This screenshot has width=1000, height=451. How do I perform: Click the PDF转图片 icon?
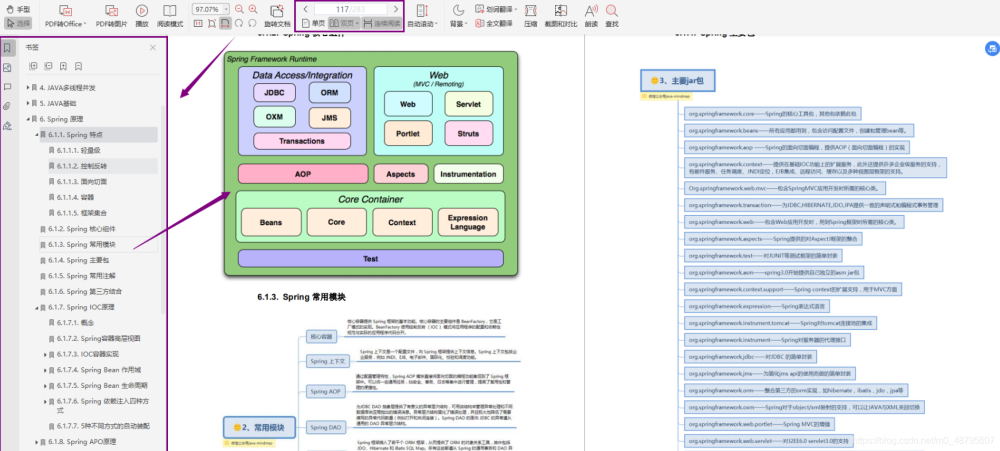[x=111, y=17]
